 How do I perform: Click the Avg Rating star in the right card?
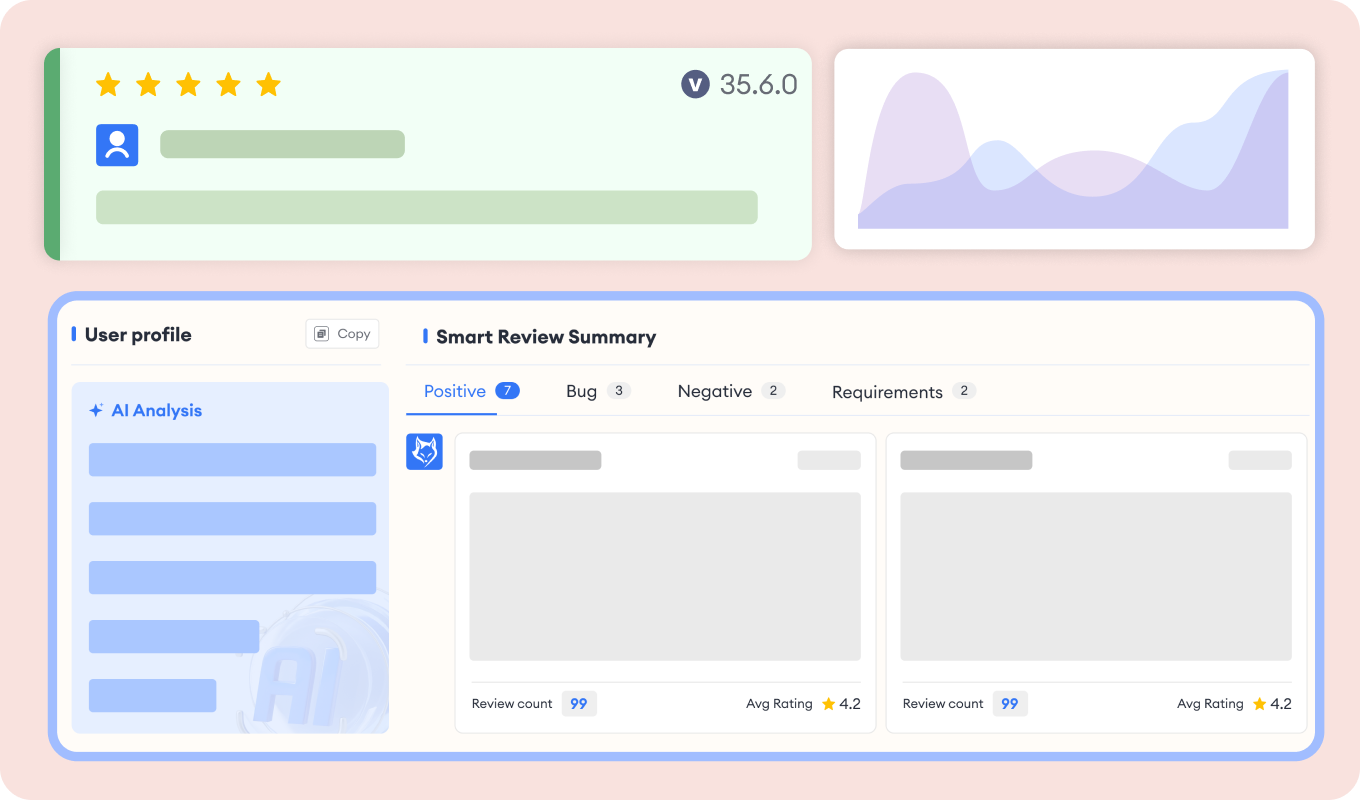coord(1259,704)
